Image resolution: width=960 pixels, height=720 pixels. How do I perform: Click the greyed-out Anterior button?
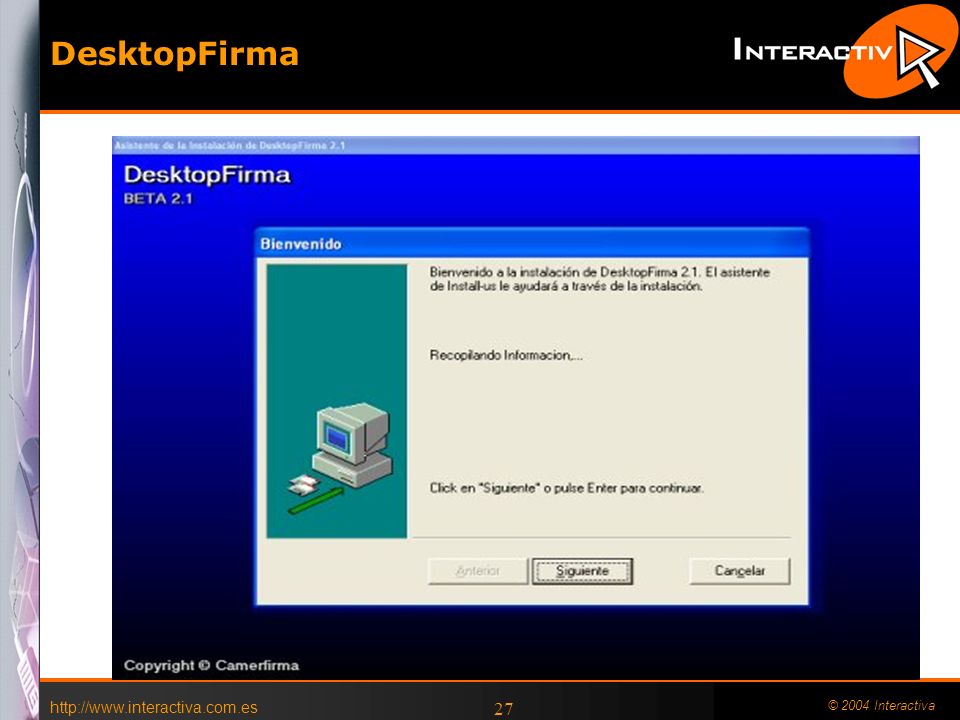[478, 571]
